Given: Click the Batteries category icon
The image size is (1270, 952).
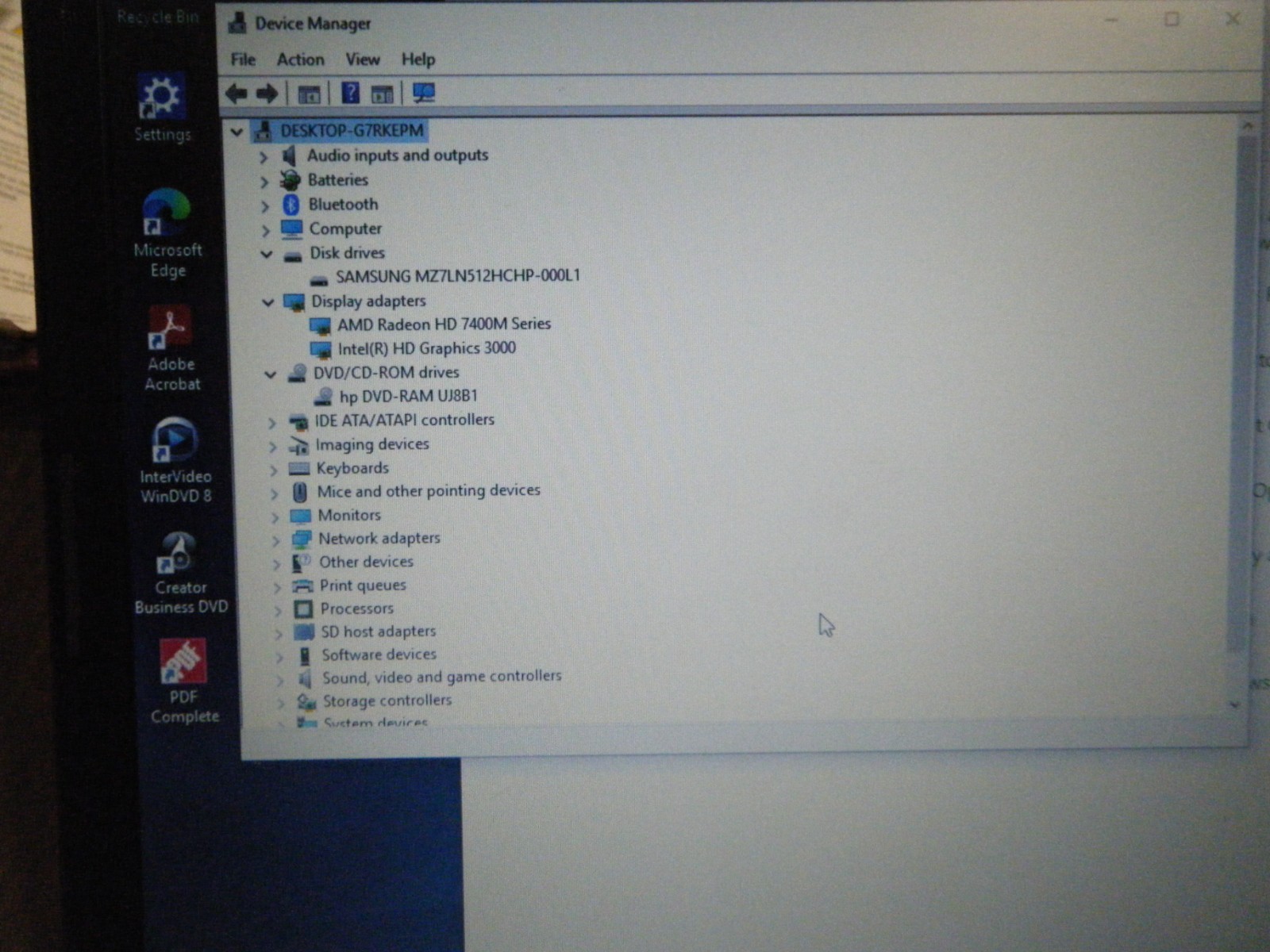Looking at the screenshot, I should 291,180.
